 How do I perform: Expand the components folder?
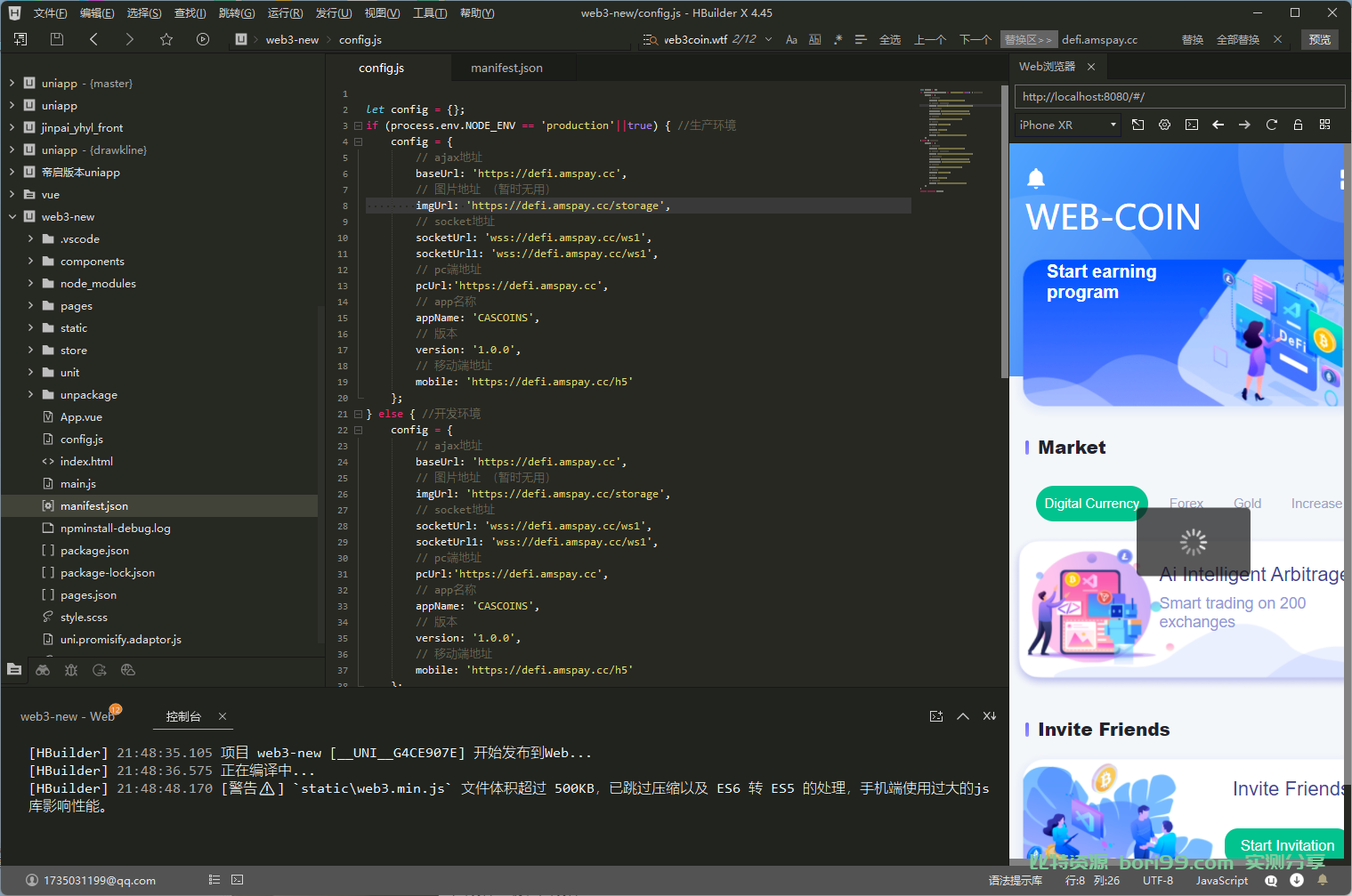[x=30, y=261]
